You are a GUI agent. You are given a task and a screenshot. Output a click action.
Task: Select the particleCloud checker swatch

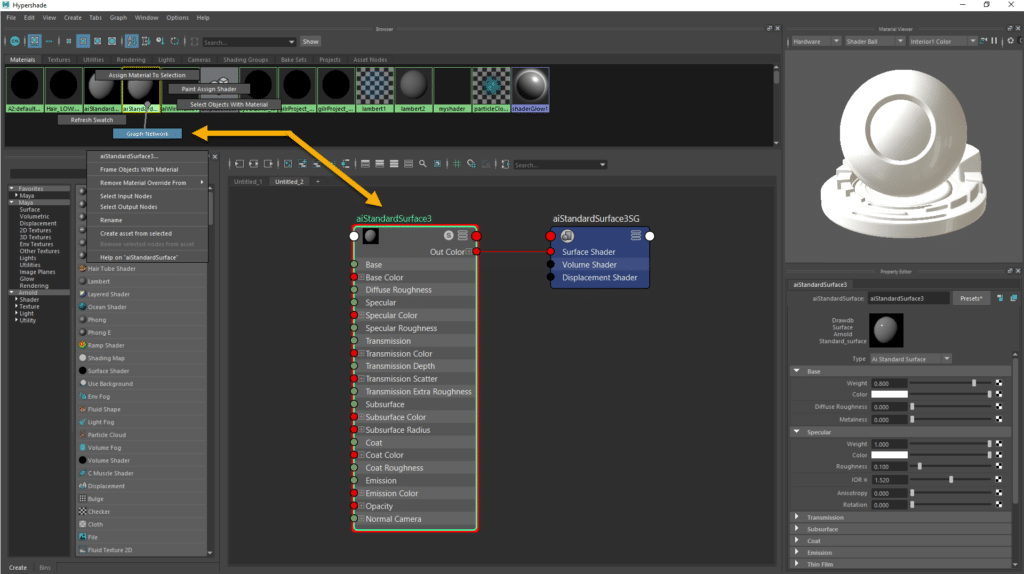point(491,89)
